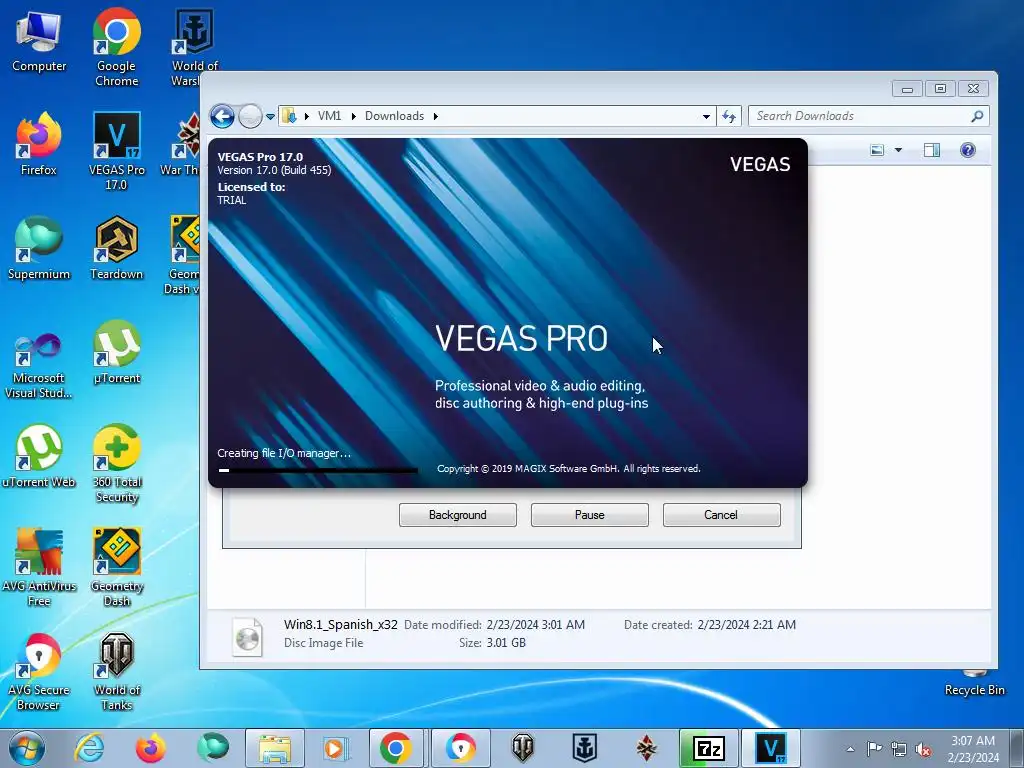The image size is (1024, 768).
Task: Open Firefox from the taskbar
Action: click(x=150, y=748)
